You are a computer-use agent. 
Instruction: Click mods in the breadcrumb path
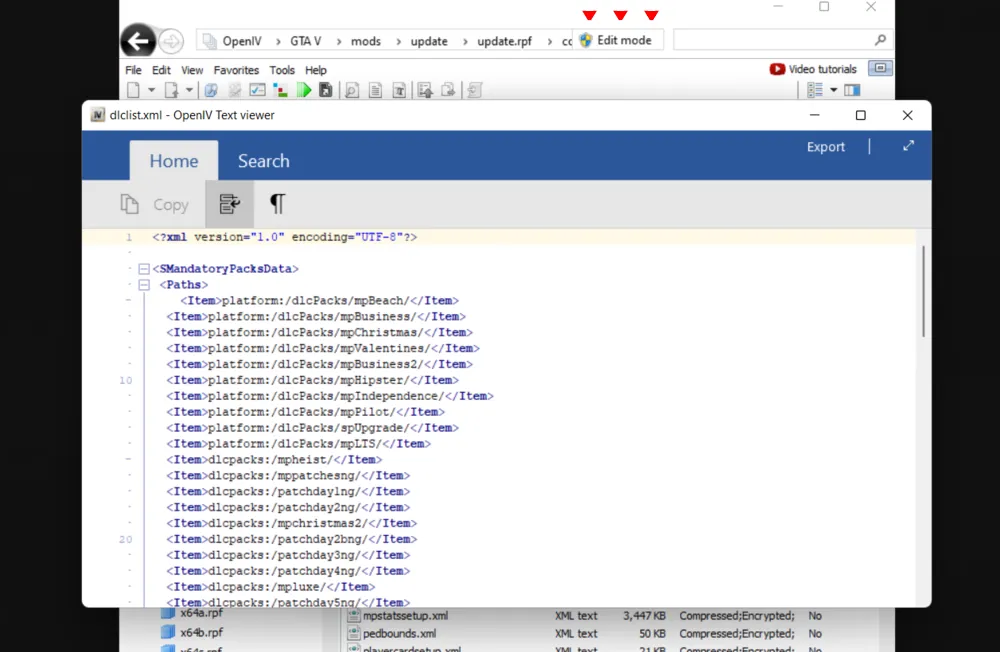365,41
